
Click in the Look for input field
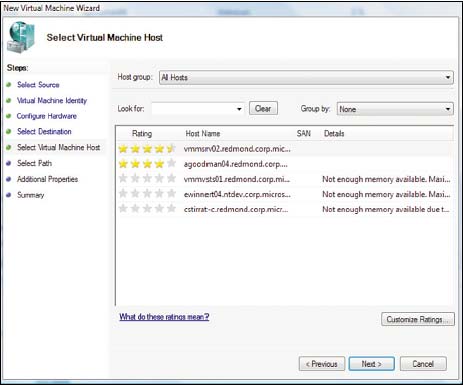[x=193, y=109]
